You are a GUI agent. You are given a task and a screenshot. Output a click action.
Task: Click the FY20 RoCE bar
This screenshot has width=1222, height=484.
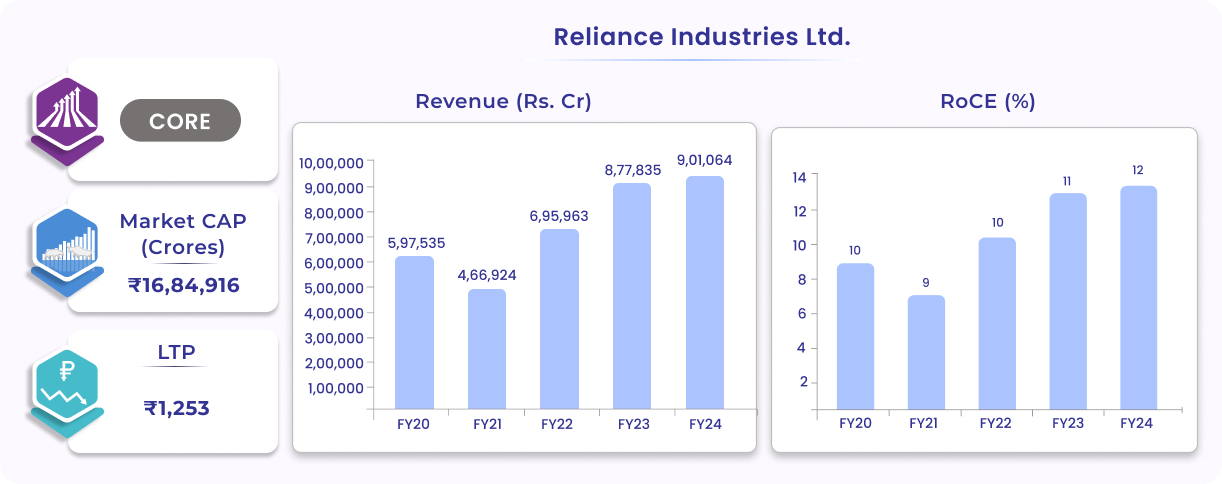coord(855,336)
